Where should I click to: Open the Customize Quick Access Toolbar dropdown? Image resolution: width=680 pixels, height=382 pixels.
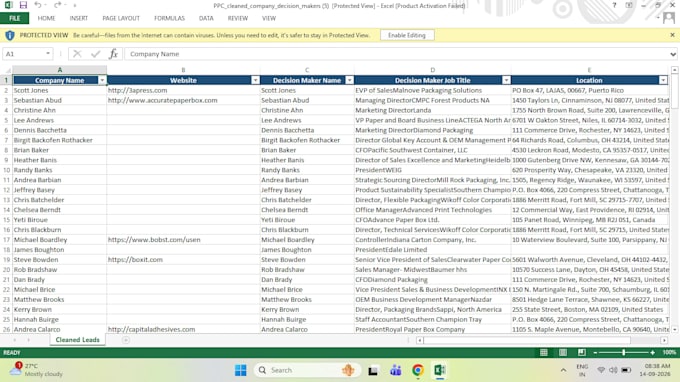click(x=75, y=5)
